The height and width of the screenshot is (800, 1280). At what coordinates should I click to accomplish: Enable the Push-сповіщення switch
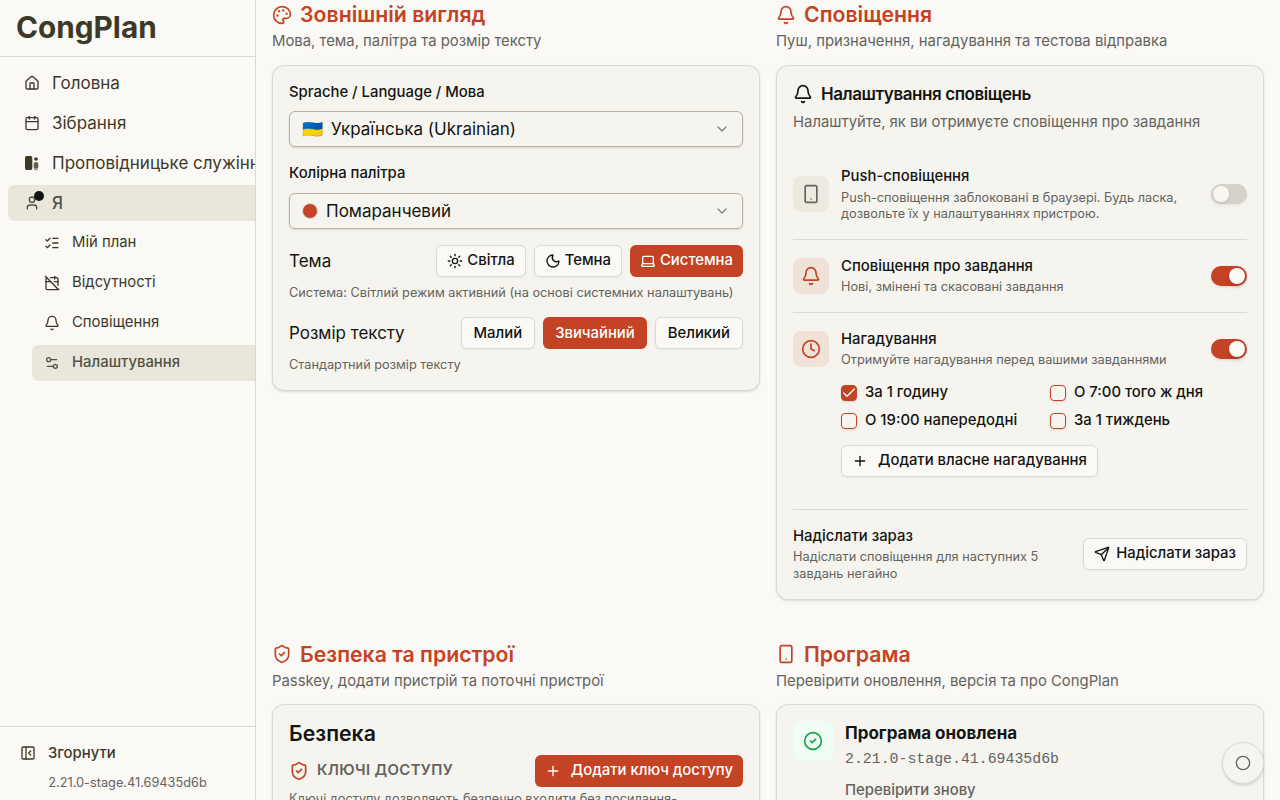tap(1229, 194)
